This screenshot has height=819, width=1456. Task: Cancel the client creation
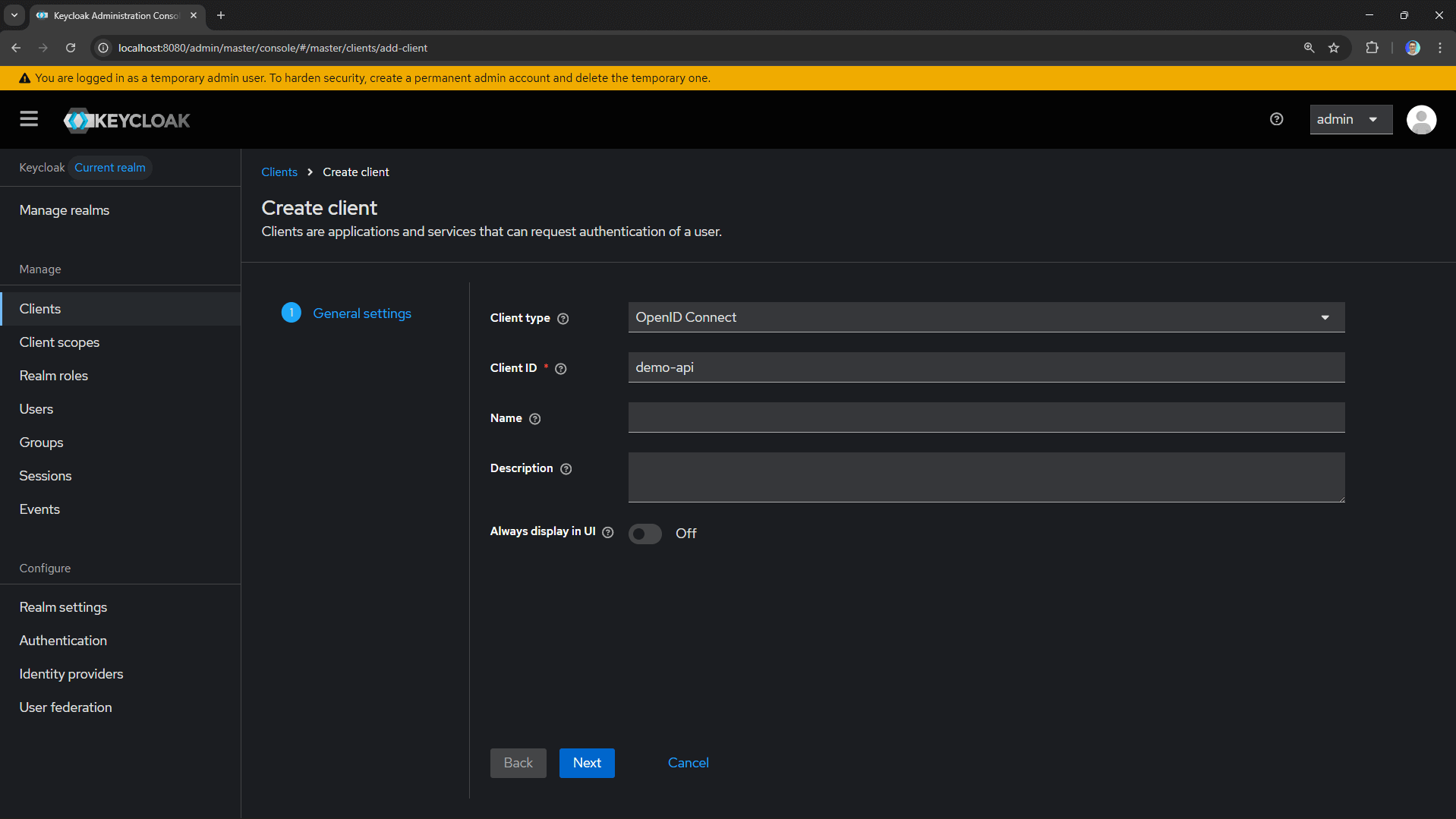coord(688,762)
